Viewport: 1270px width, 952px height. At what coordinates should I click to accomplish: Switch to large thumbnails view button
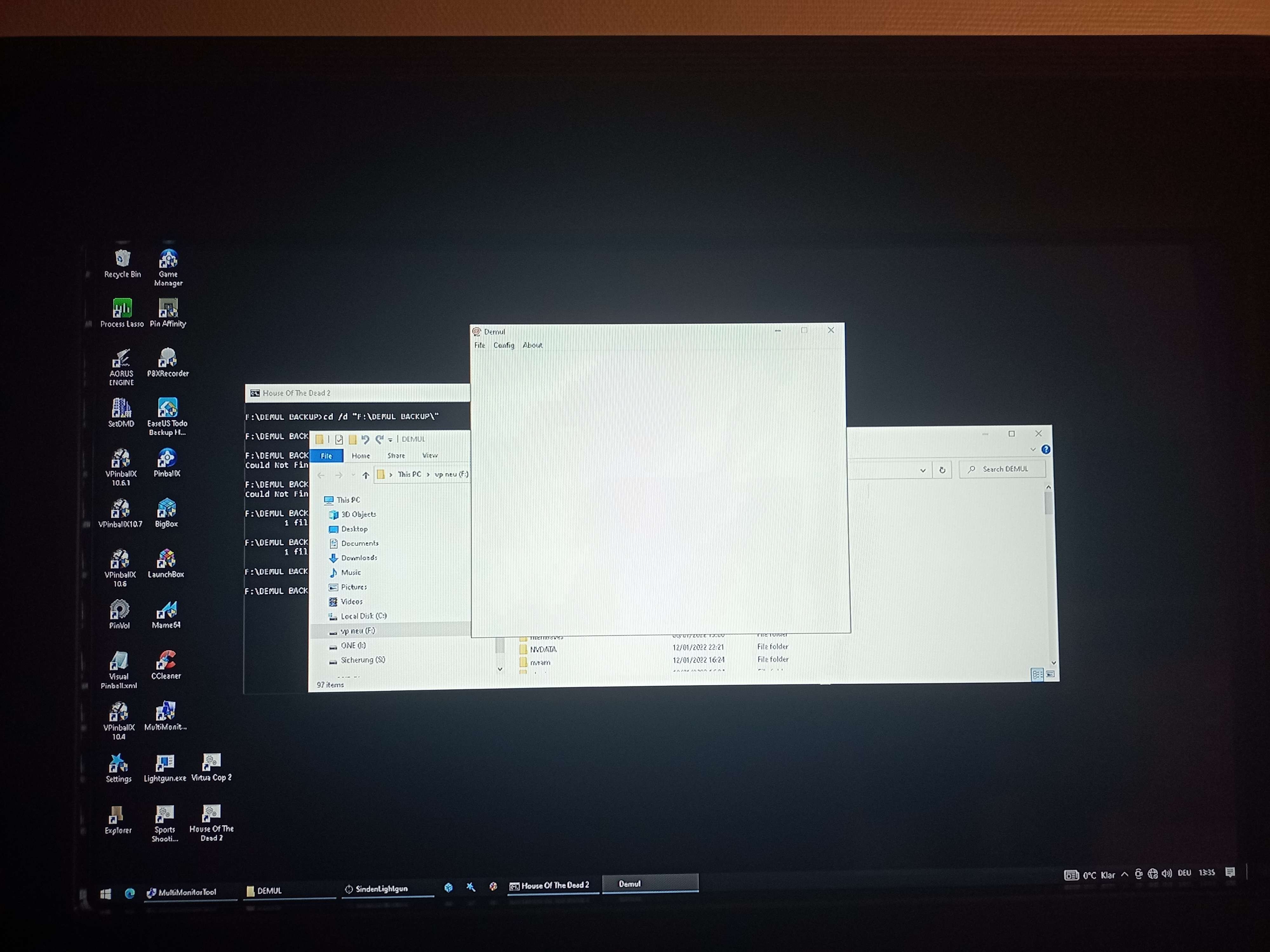(x=1050, y=674)
